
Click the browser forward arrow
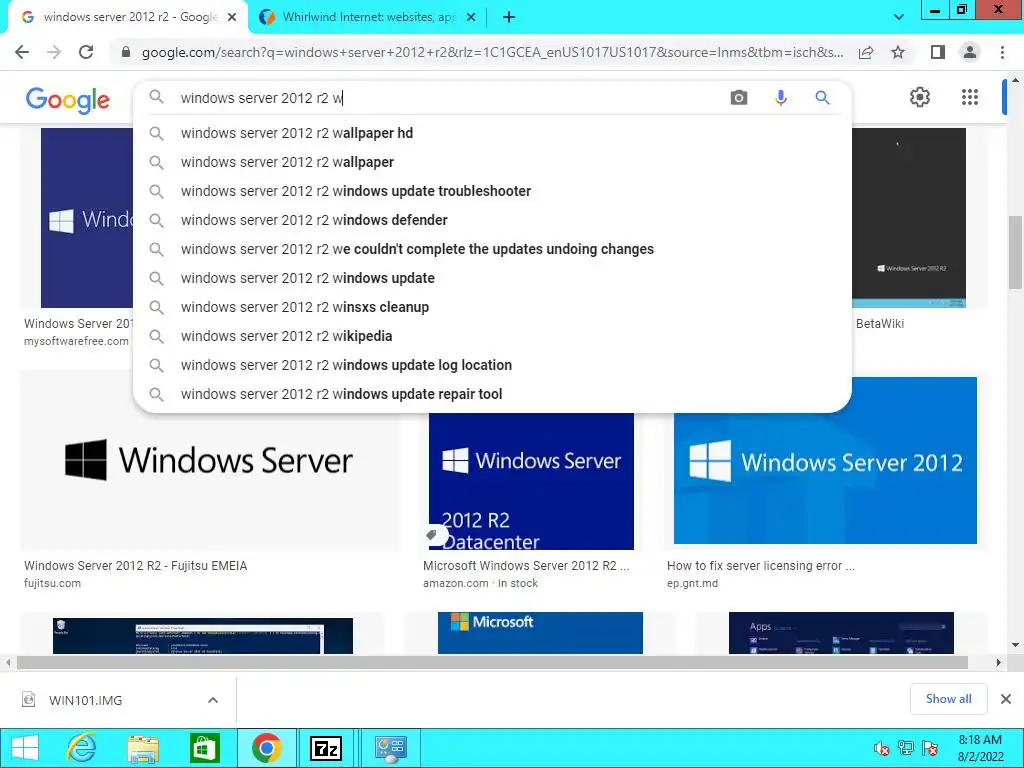coord(54,52)
